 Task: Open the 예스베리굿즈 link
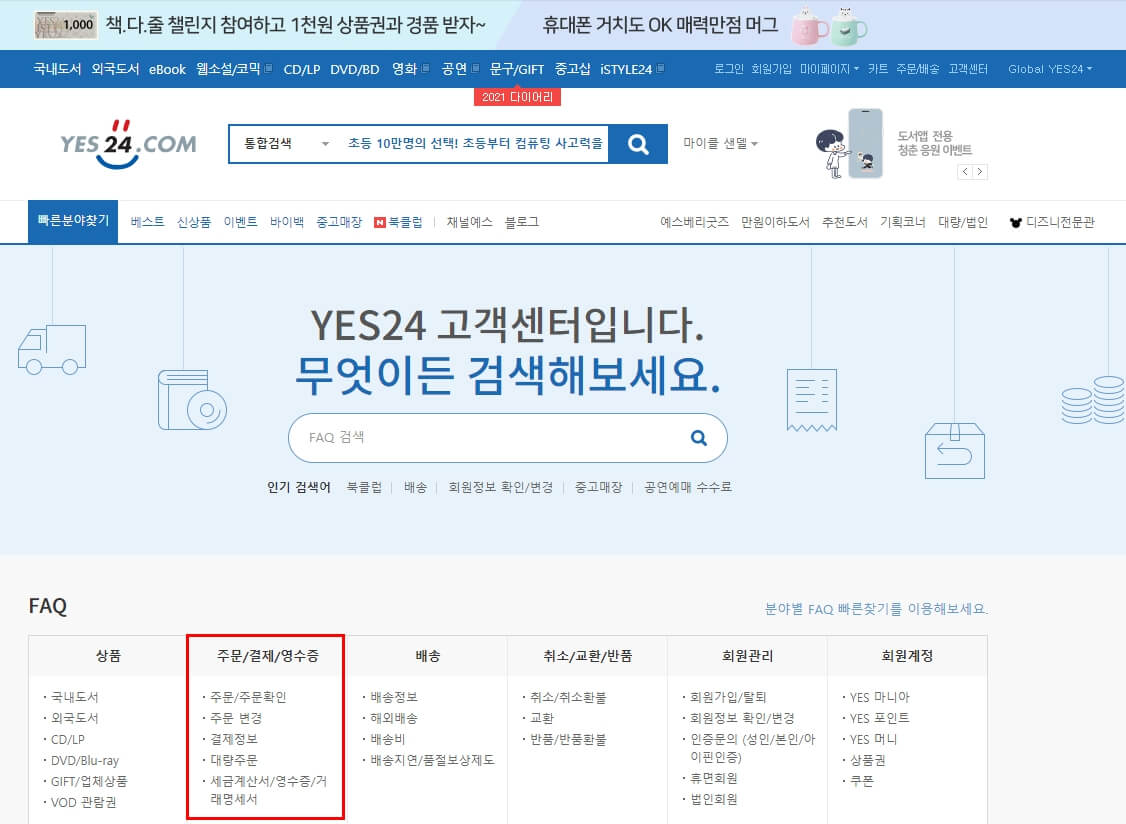[694, 222]
